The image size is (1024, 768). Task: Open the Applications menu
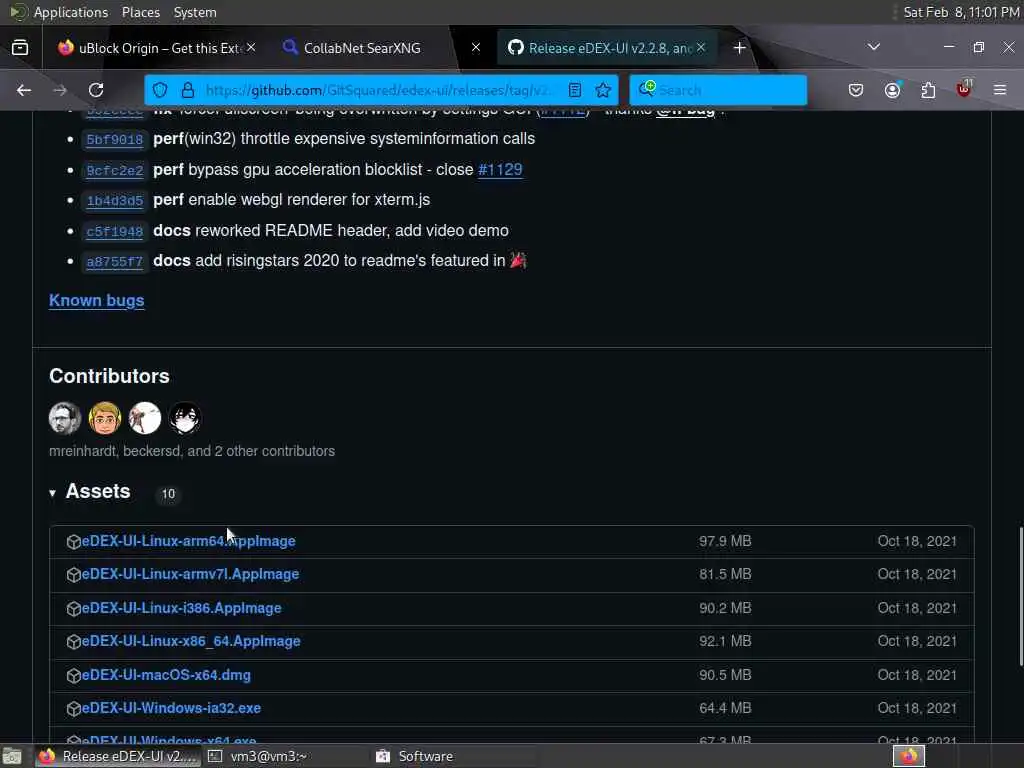point(71,12)
